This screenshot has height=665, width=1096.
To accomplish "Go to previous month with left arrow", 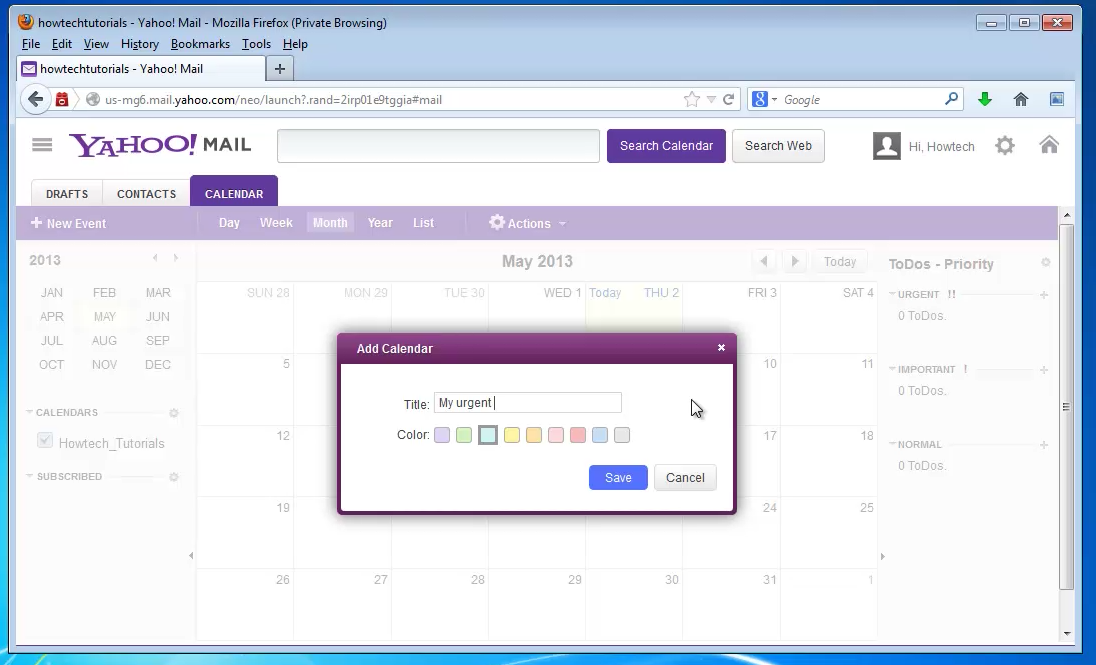I will point(764,261).
